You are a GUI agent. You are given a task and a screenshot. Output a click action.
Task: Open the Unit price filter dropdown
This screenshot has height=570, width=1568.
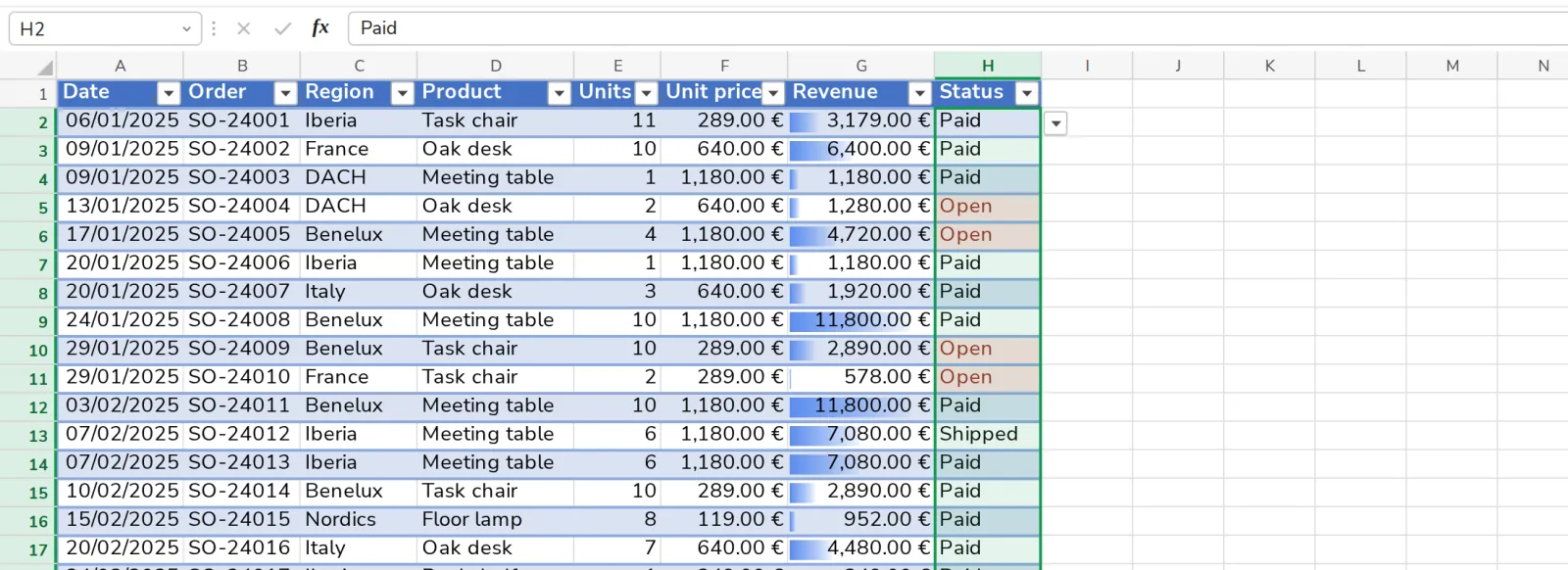773,93
